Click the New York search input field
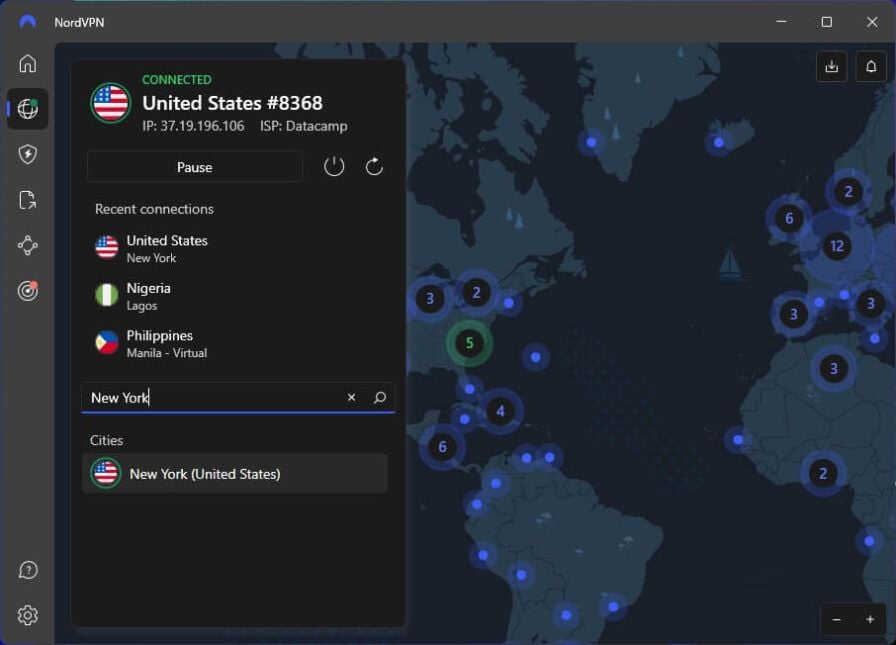 click(x=214, y=398)
